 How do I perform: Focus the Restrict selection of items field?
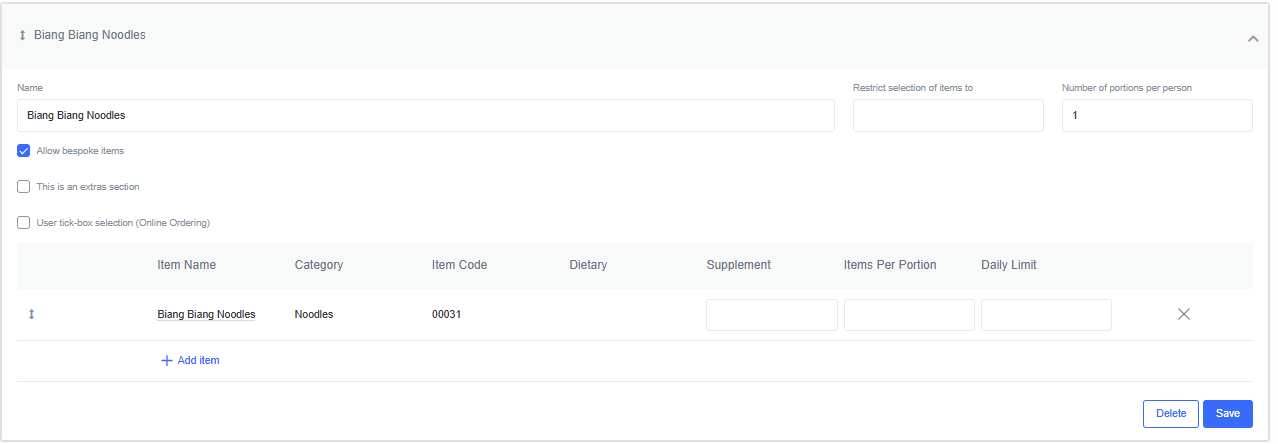(948, 115)
